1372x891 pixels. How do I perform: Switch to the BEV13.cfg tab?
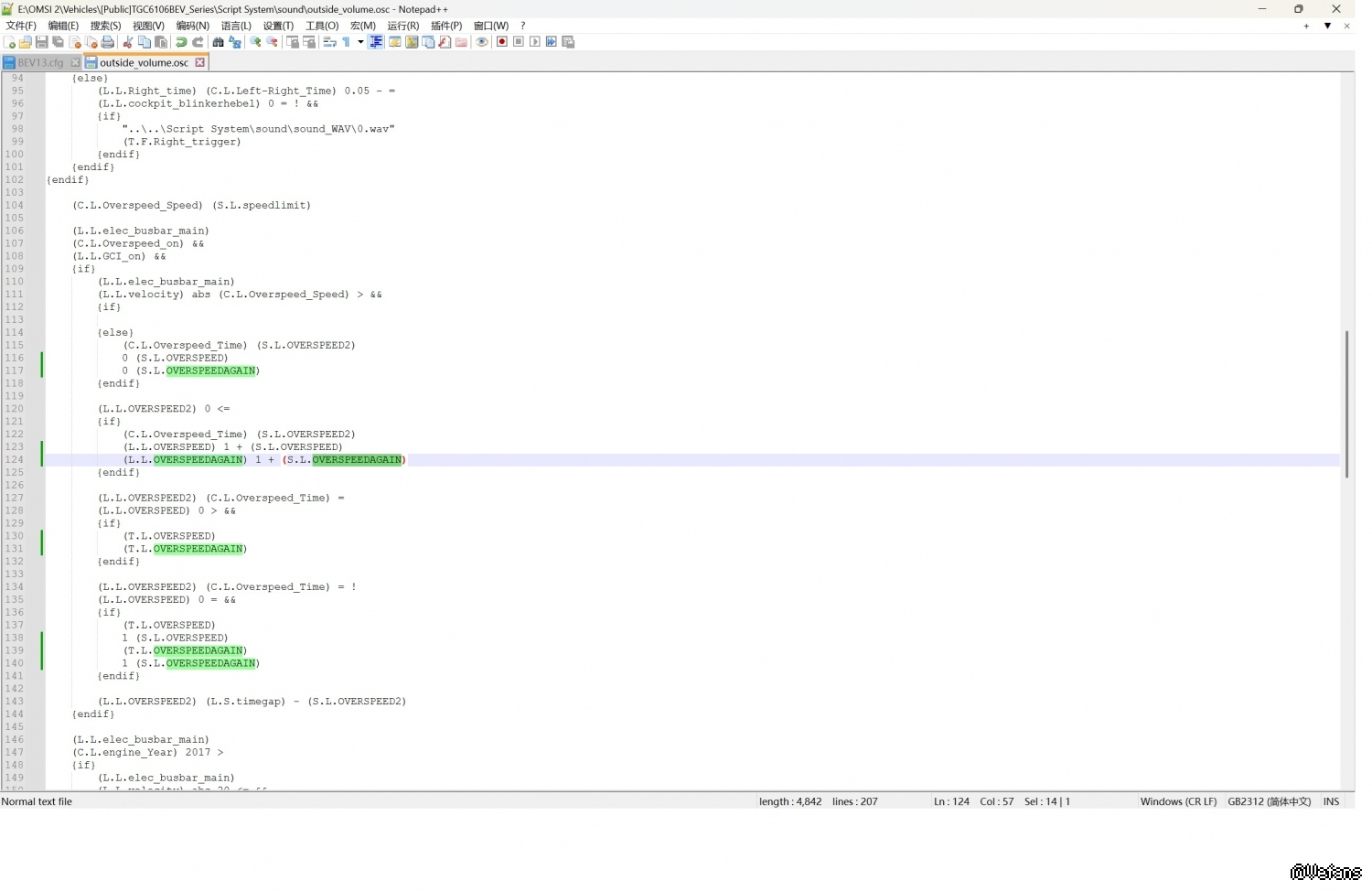40,63
